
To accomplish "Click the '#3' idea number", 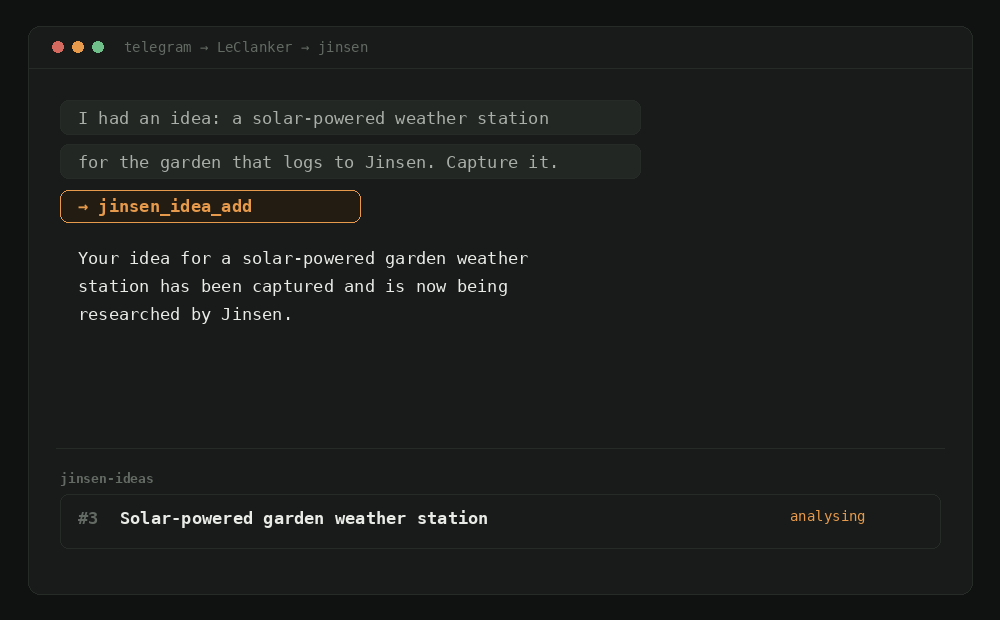I will tap(88, 519).
